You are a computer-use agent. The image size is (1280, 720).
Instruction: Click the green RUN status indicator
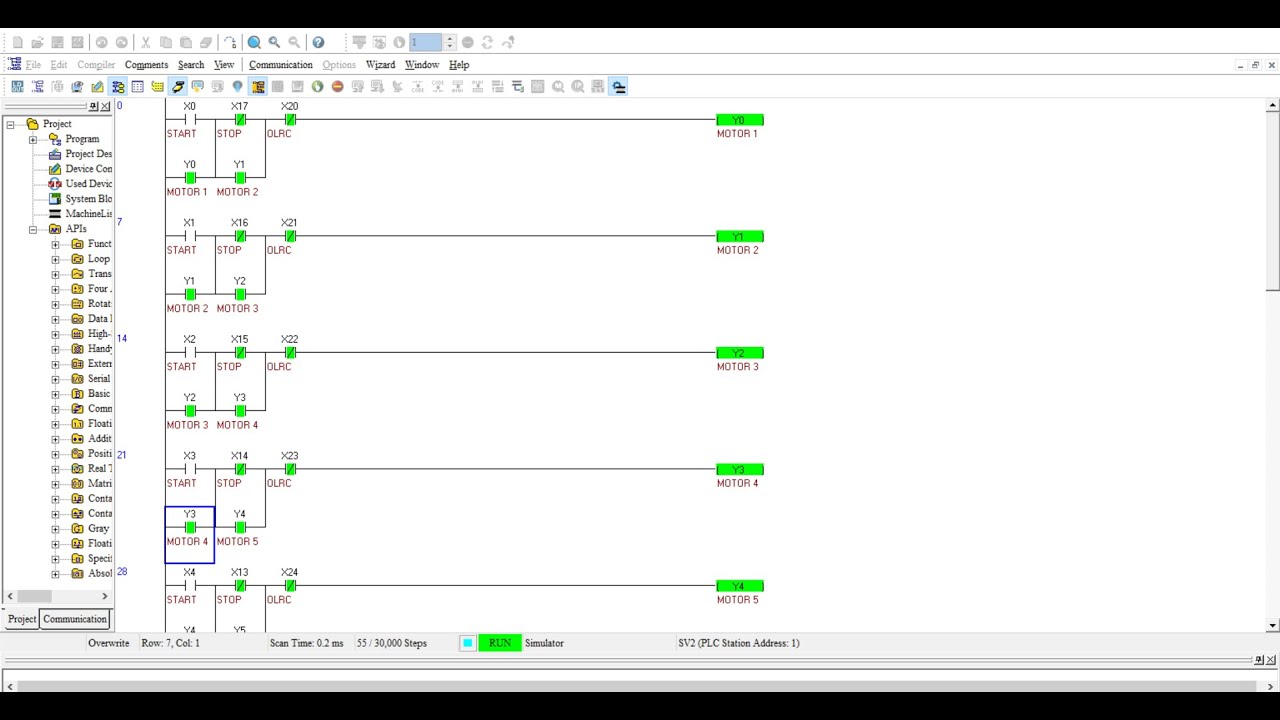click(x=500, y=643)
